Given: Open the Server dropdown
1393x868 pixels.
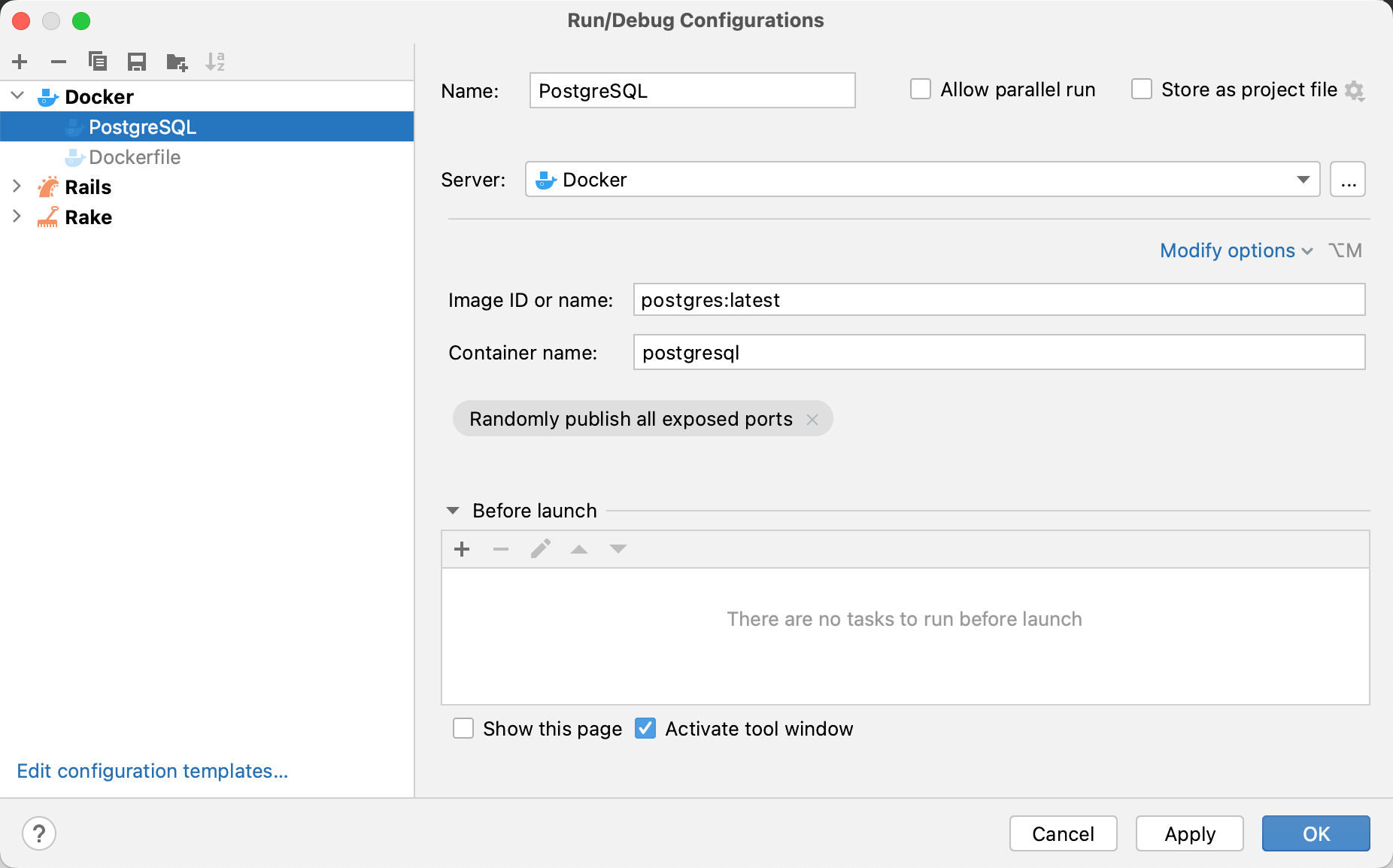Looking at the screenshot, I should coord(1303,179).
